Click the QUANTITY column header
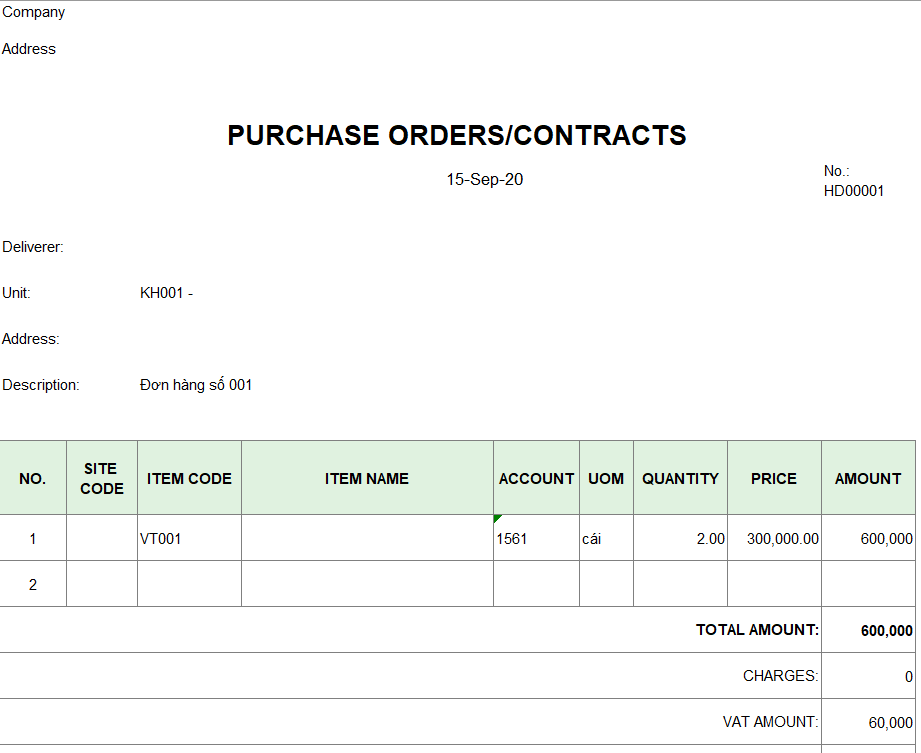The image size is (921, 753). tap(680, 479)
